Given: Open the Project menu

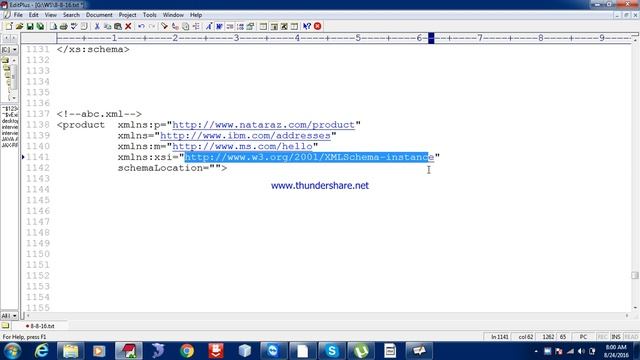Looking at the screenshot, I should tap(127, 15).
